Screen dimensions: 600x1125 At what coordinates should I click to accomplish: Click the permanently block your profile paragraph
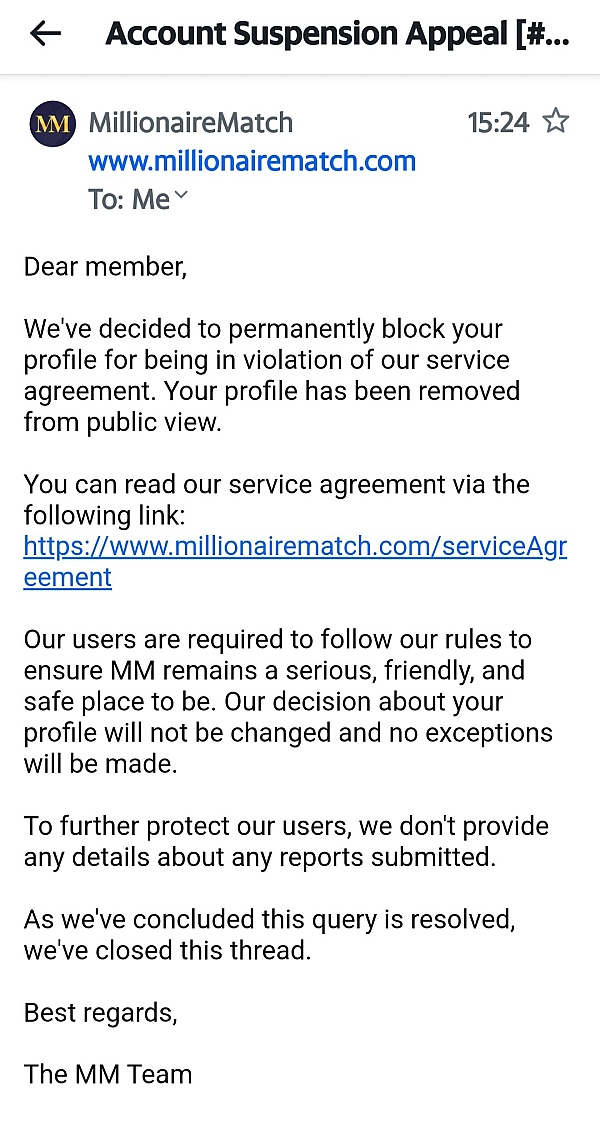click(x=272, y=375)
